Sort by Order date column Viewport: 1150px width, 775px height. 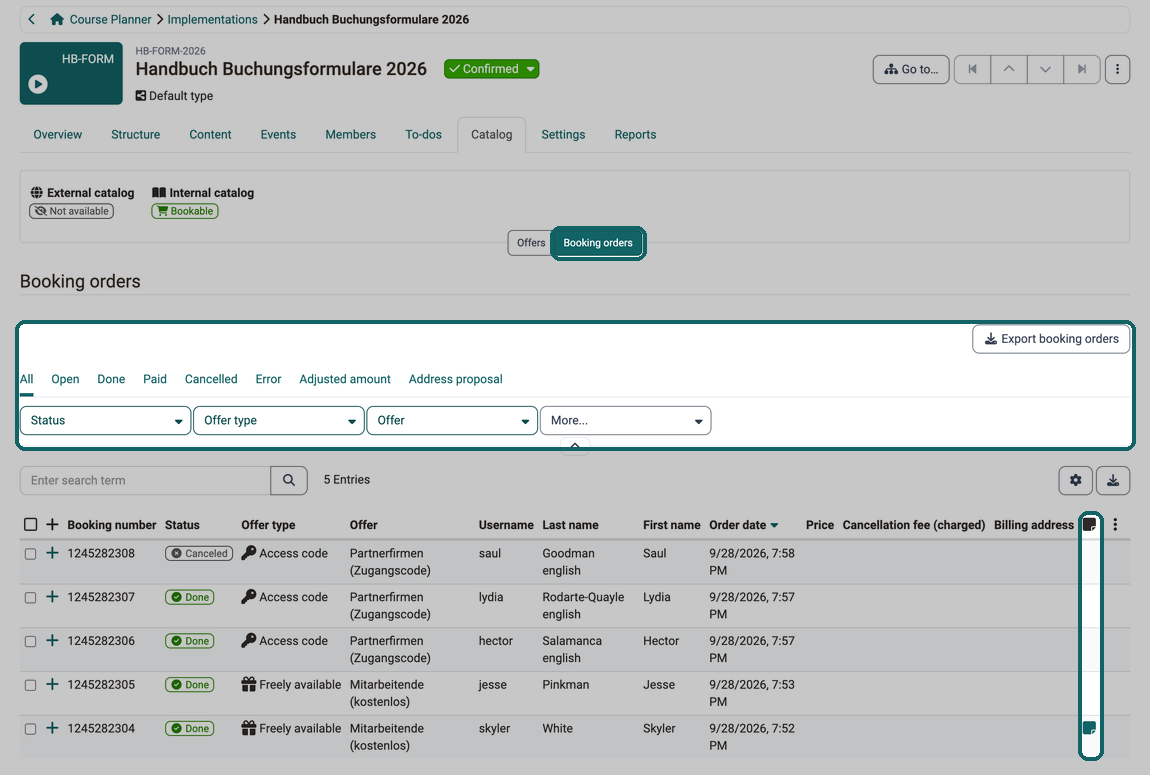point(744,525)
